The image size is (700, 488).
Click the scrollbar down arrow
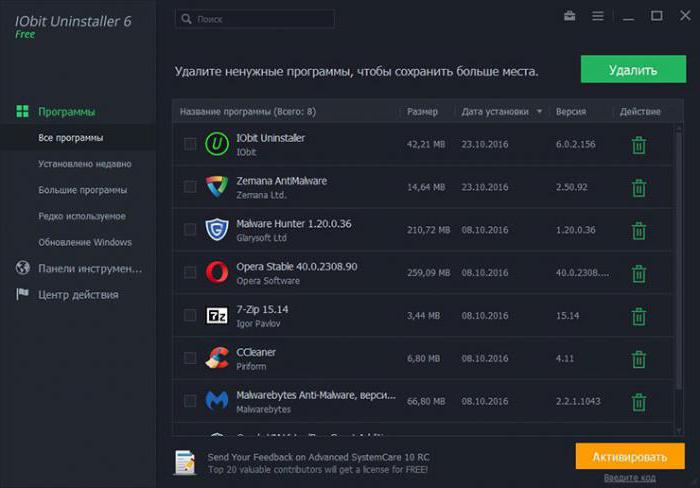click(679, 430)
